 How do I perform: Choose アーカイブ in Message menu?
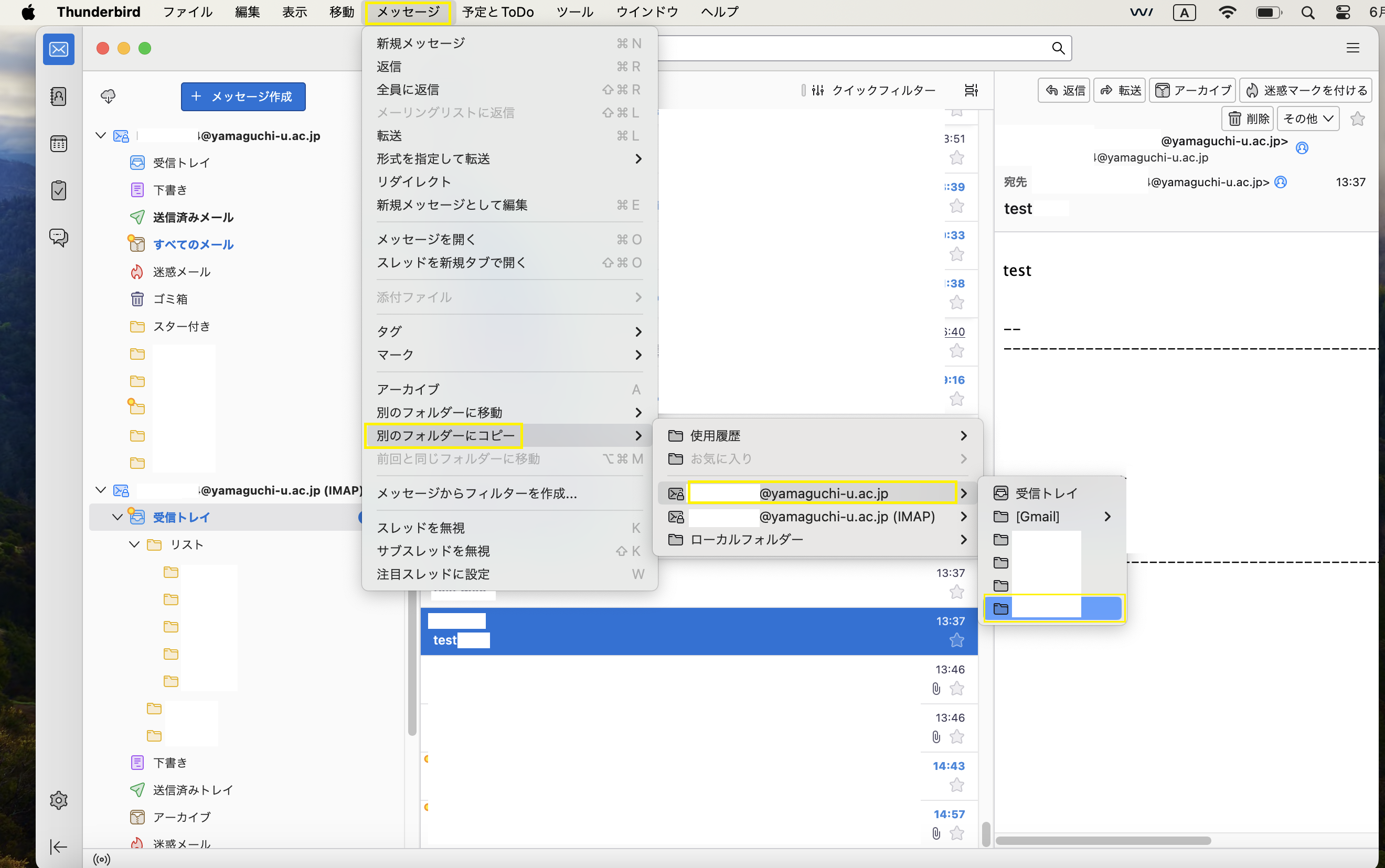click(x=509, y=389)
